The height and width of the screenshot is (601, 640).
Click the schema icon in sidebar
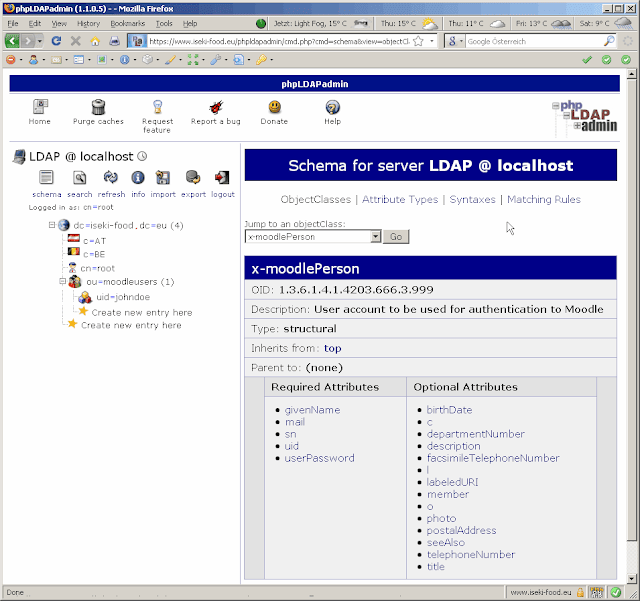point(46,178)
